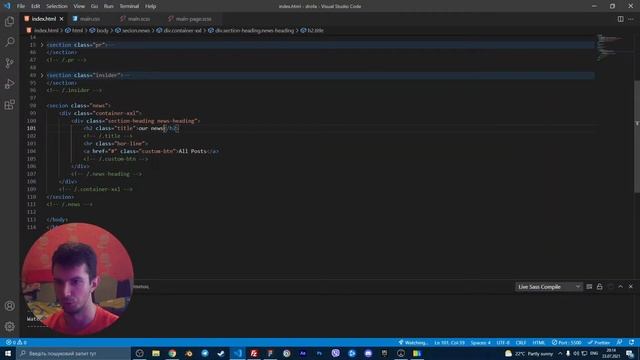Screen dimensions: 640x360
Task: Open Windows Start menu
Action: [x=8, y=353]
